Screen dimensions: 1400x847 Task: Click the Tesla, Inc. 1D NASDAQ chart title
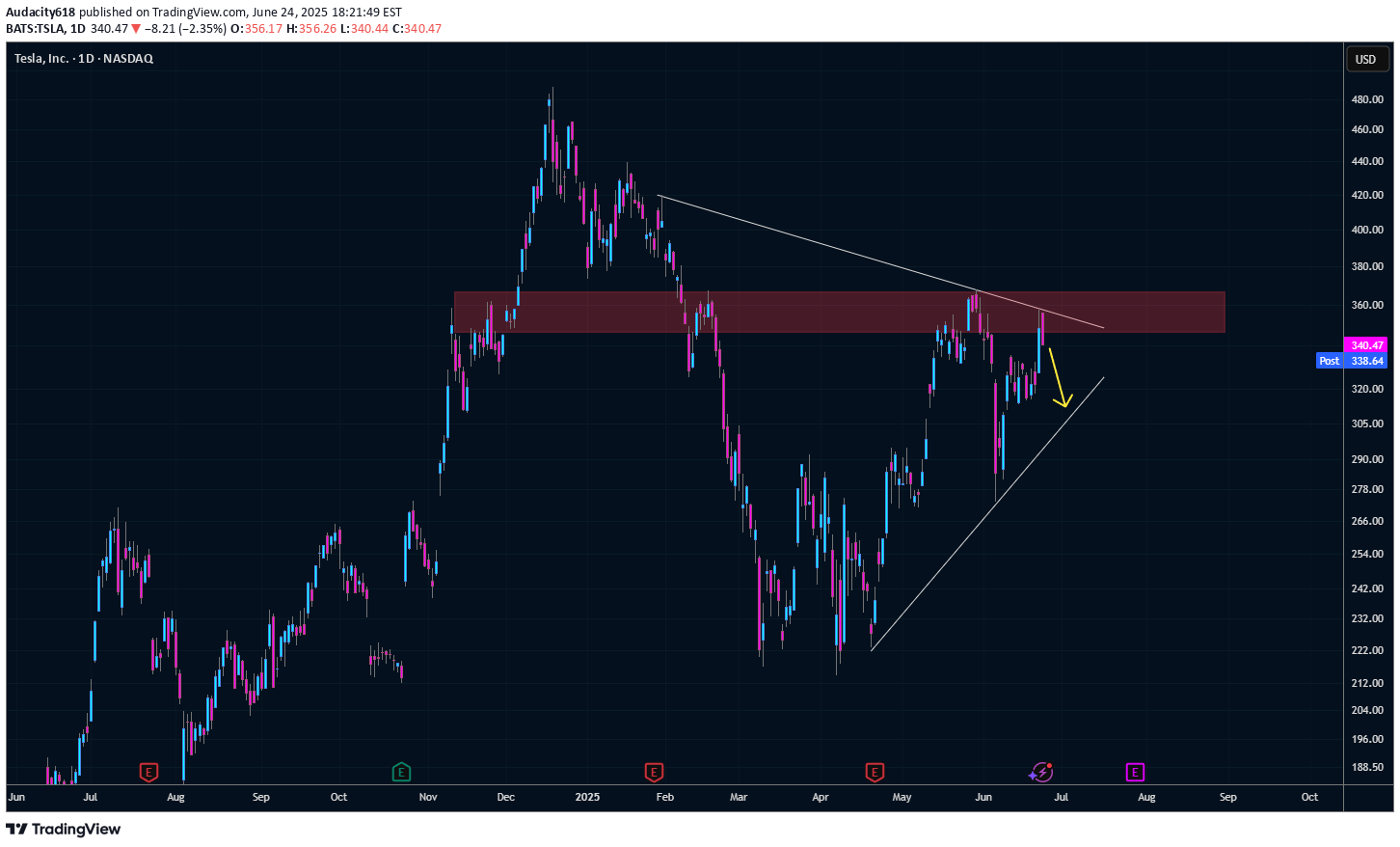[84, 59]
